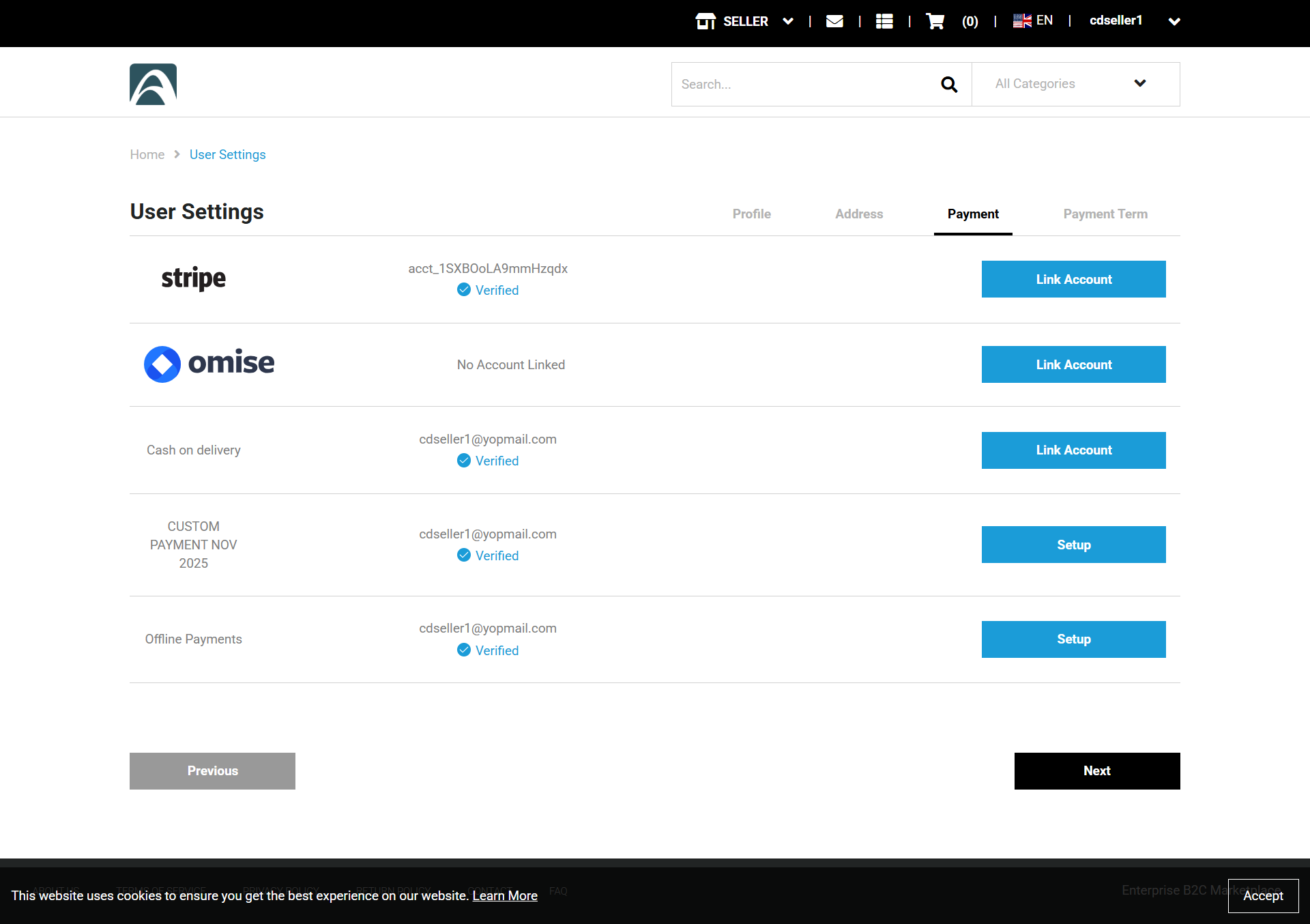Click Stripe's verified check badge
The height and width of the screenshot is (924, 1310).
[464, 290]
